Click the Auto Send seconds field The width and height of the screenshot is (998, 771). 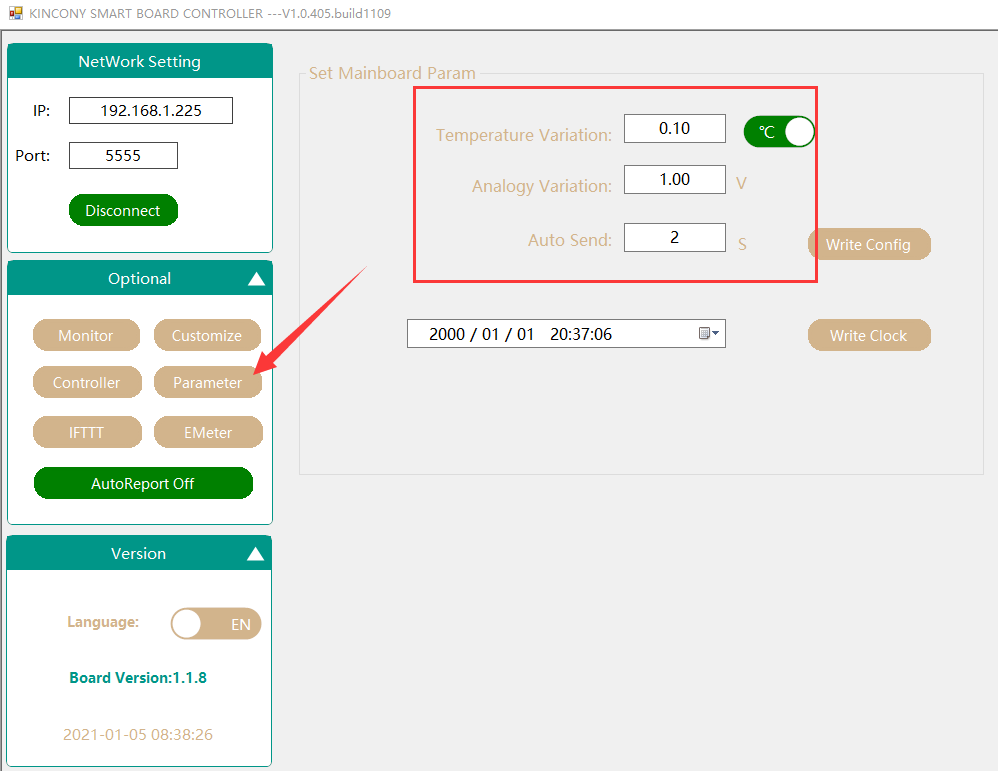pos(674,238)
